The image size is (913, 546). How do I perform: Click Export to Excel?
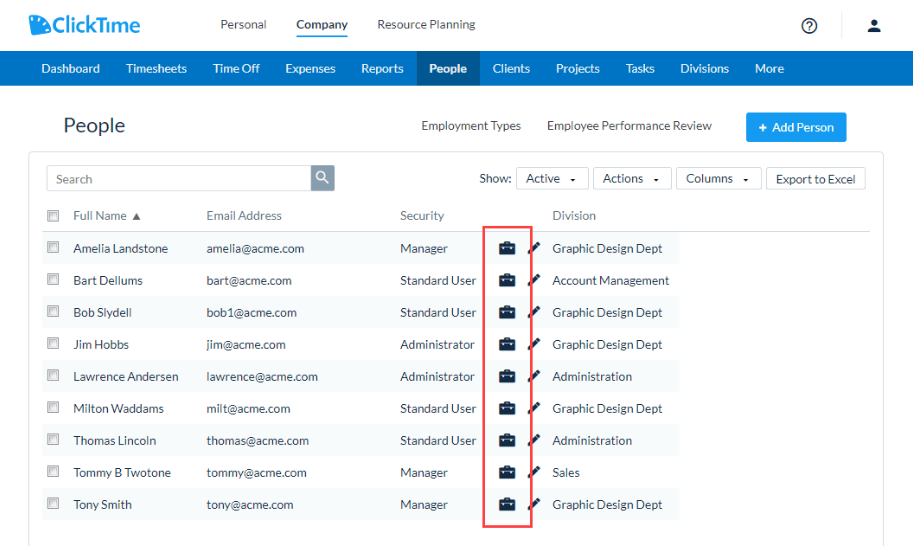coord(815,179)
